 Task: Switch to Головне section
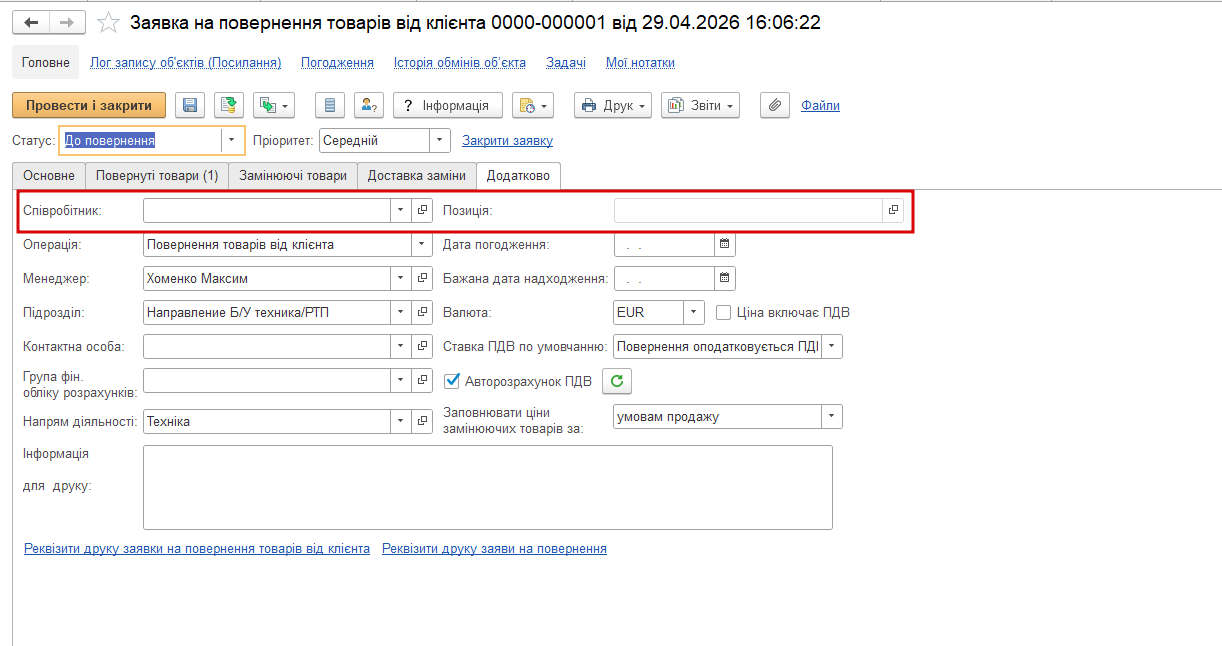(46, 62)
